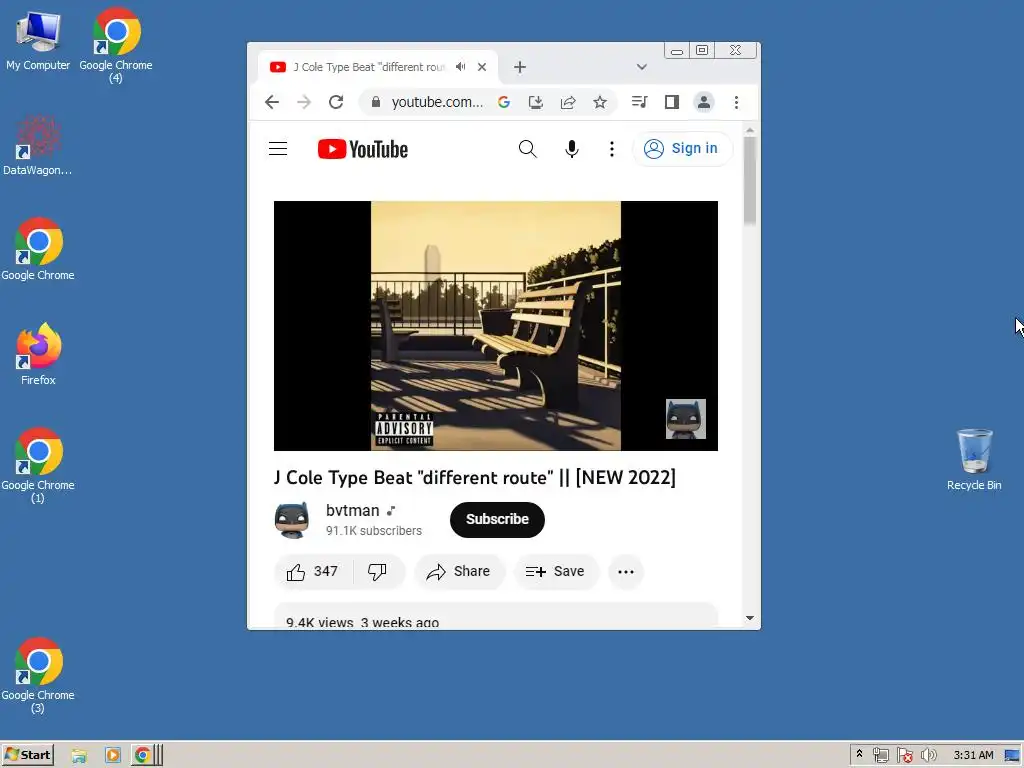Screen dimensions: 1024x768
Task: Click the Google icon in address bar
Action: (504, 102)
